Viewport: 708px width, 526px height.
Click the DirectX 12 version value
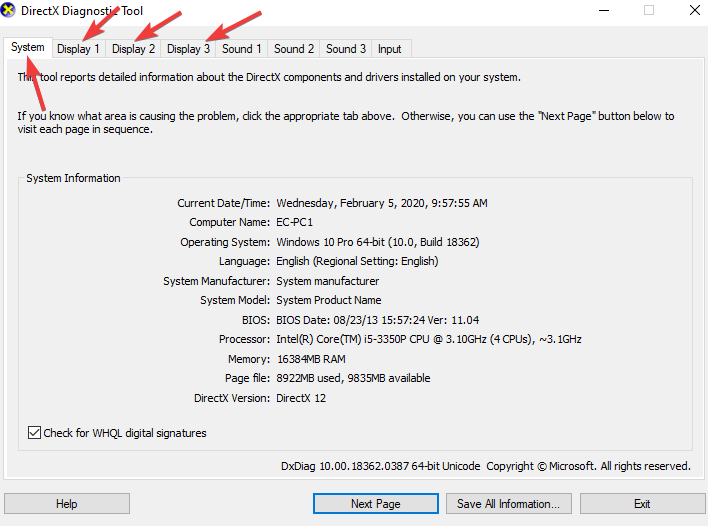click(x=301, y=398)
